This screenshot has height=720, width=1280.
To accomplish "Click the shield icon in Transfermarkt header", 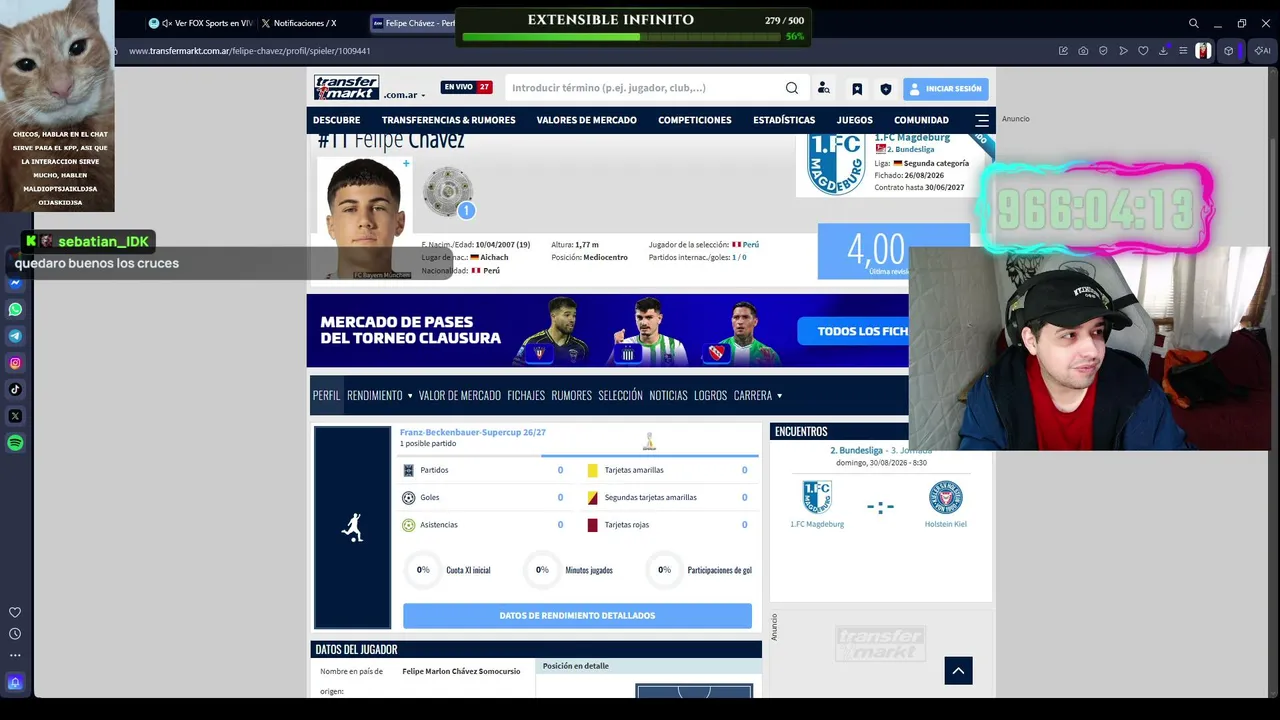I will (885, 89).
